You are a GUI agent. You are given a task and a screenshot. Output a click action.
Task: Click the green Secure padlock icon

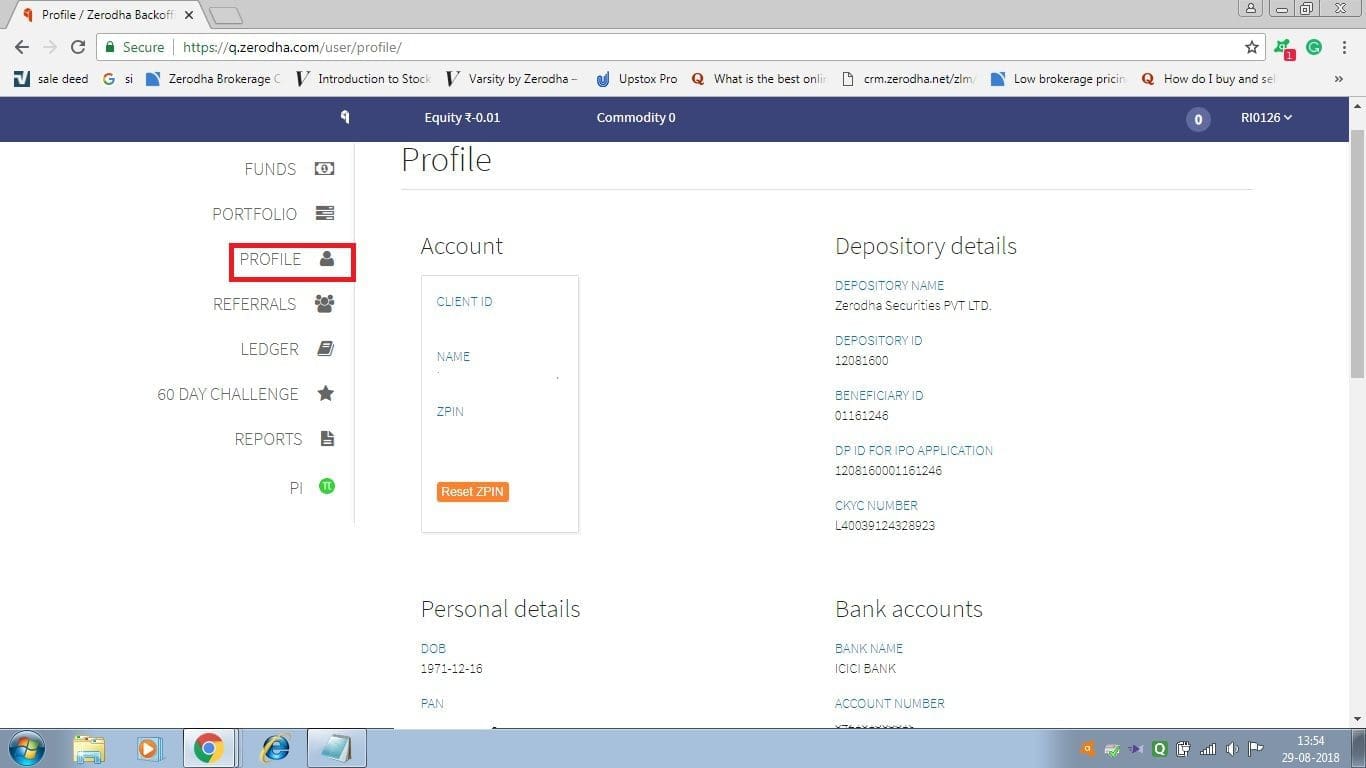(109, 47)
